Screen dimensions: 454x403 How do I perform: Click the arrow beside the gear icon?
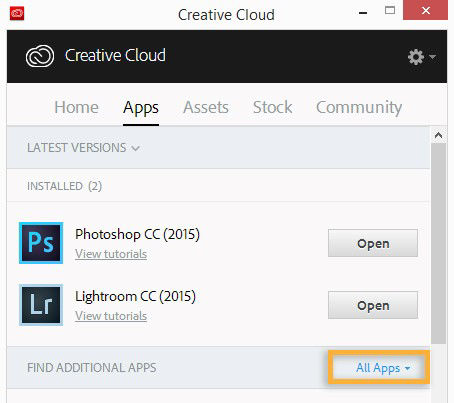coord(432,57)
